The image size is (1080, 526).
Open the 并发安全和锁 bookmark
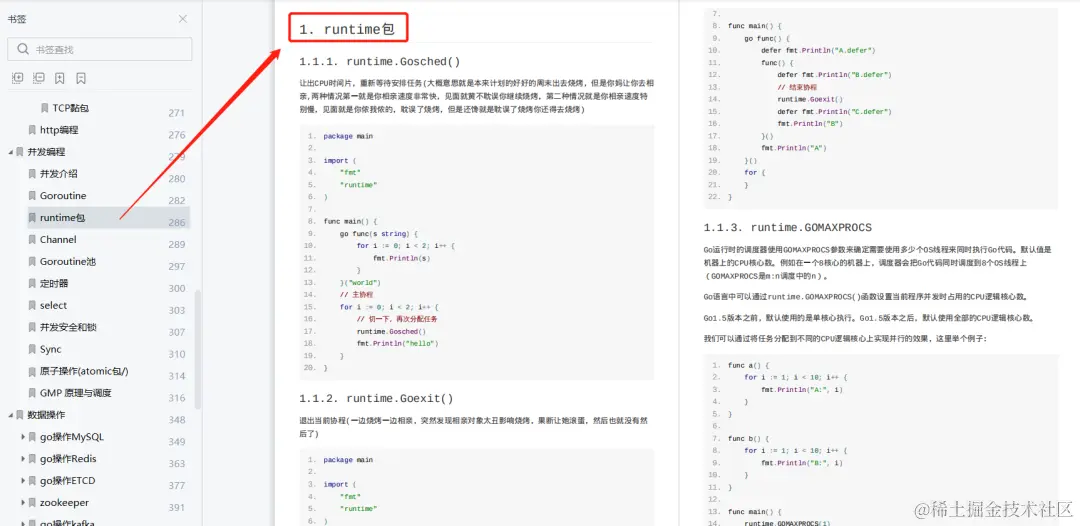point(68,328)
